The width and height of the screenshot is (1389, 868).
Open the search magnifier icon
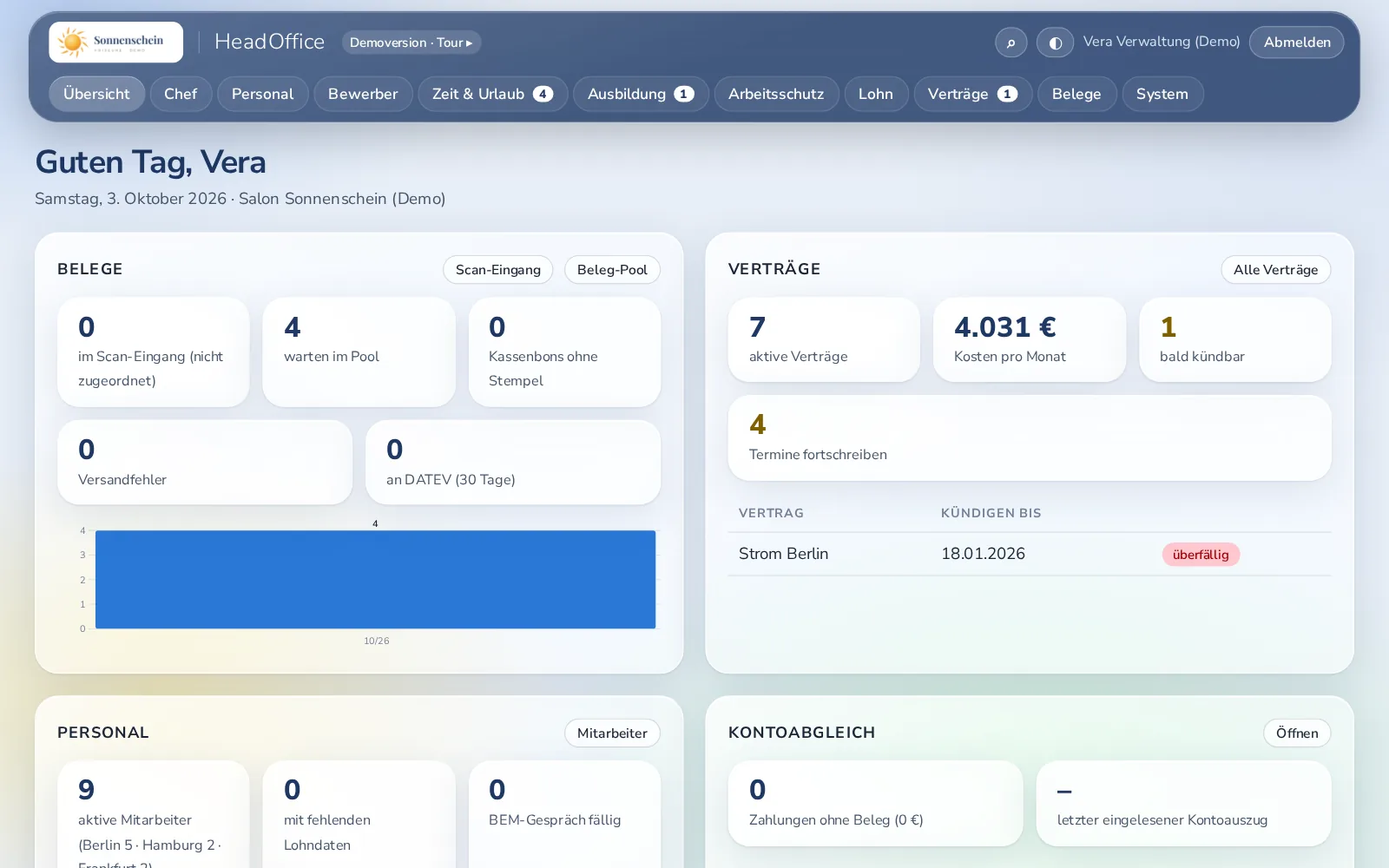point(1010,43)
